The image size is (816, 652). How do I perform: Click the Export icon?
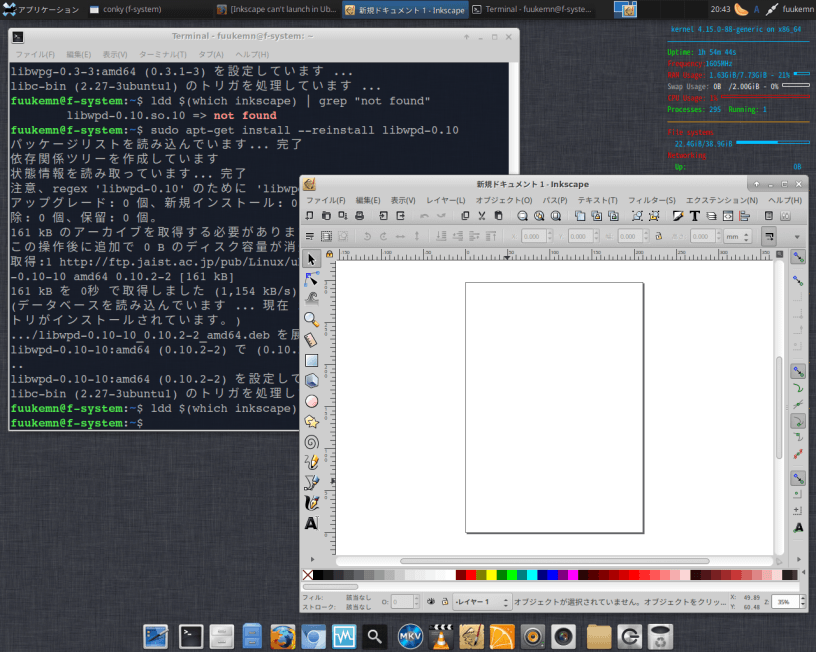coord(400,215)
